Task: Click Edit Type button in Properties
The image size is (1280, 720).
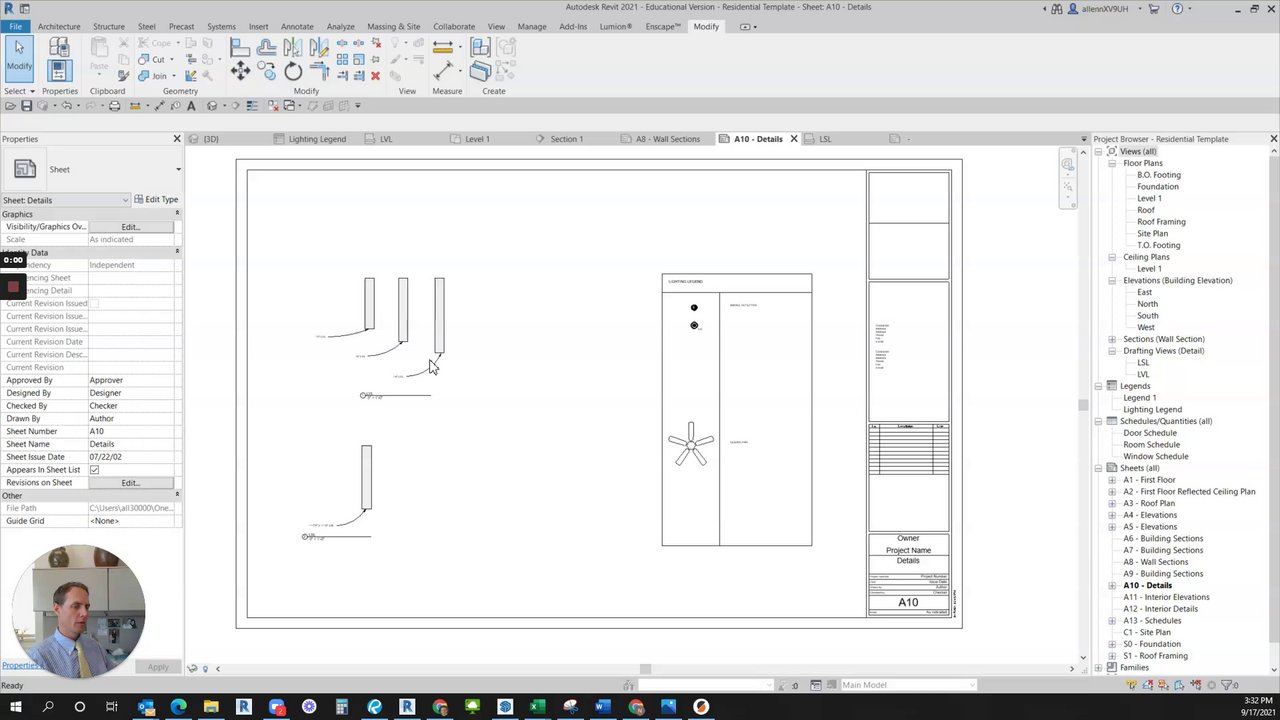Action: (156, 200)
